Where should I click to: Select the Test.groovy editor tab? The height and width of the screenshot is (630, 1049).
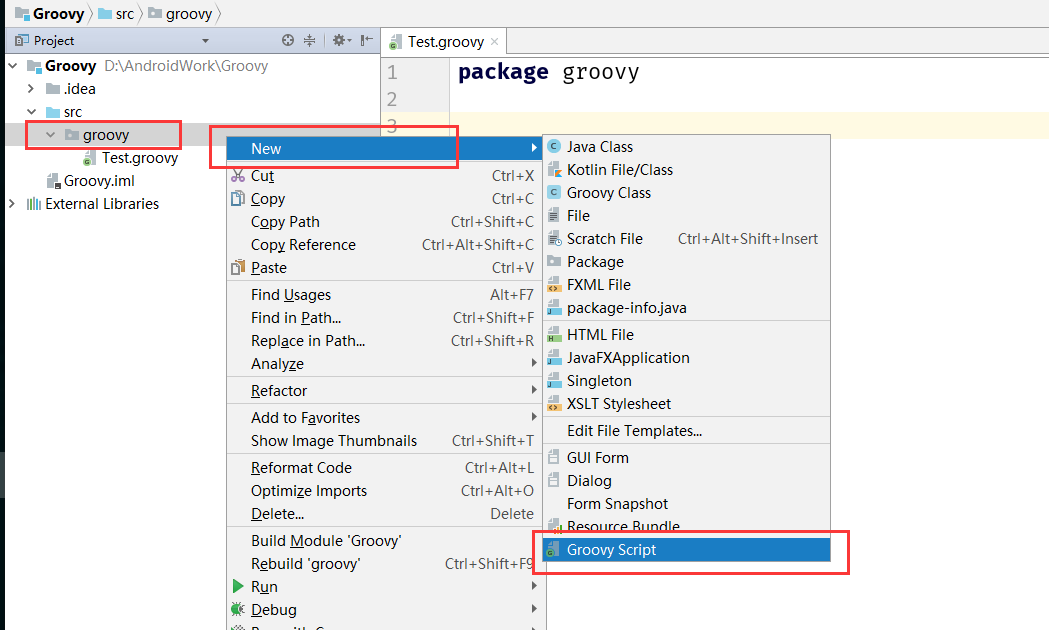click(444, 41)
